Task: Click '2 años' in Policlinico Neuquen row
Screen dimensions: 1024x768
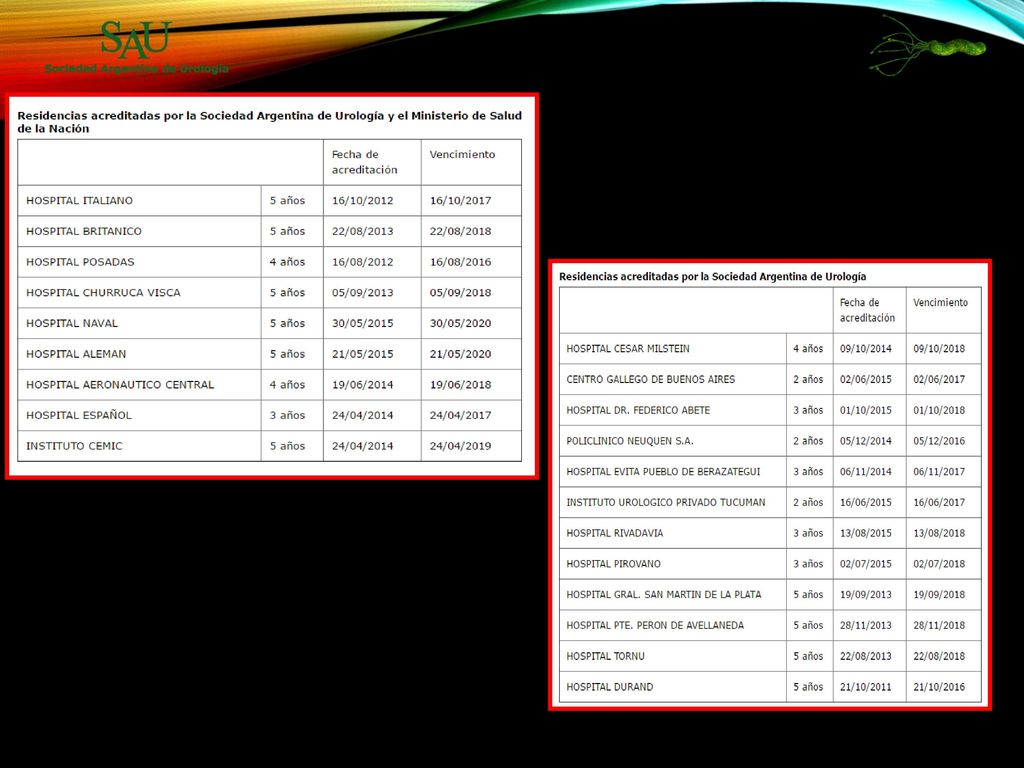Action: pos(808,441)
